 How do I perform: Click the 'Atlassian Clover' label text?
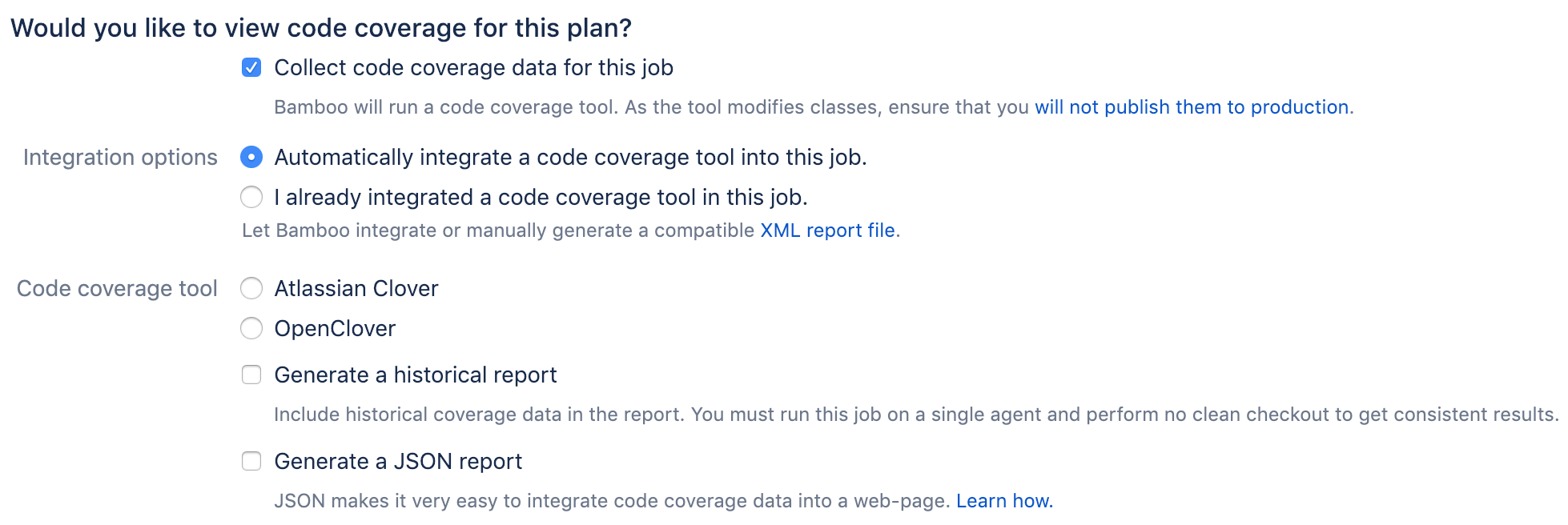click(x=356, y=289)
